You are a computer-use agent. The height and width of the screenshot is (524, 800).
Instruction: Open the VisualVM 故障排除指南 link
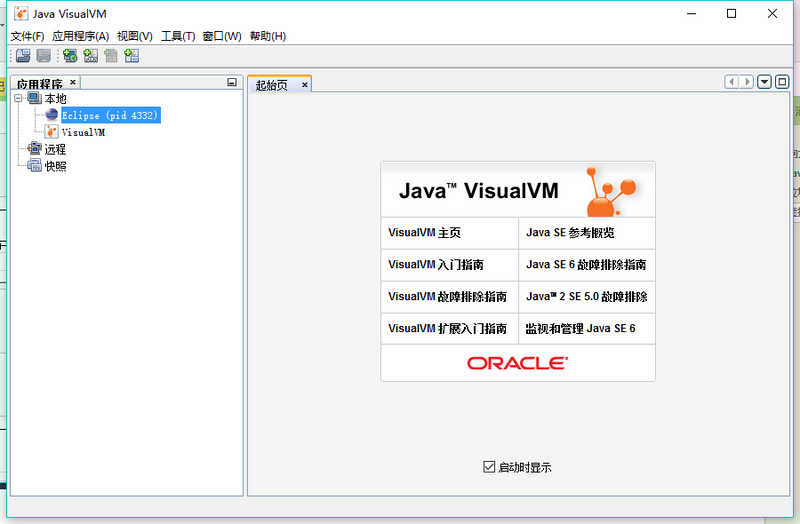[x=447, y=296]
